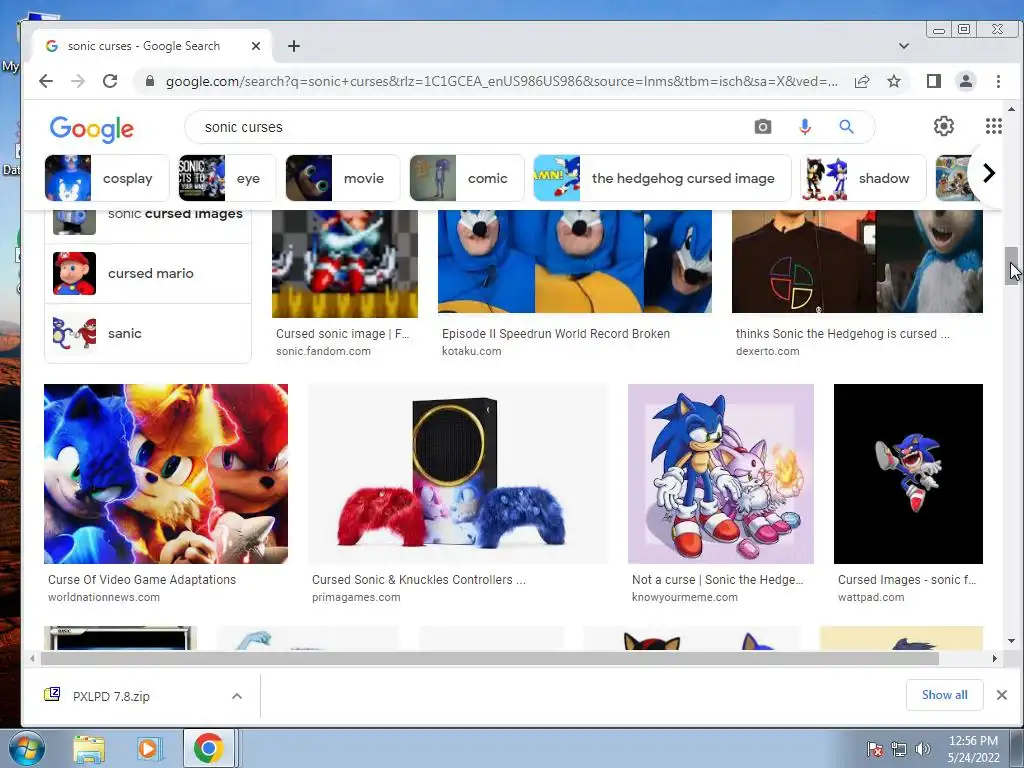The width and height of the screenshot is (1024, 768).
Task: Open the taskbar clock and date
Action: (x=973, y=749)
